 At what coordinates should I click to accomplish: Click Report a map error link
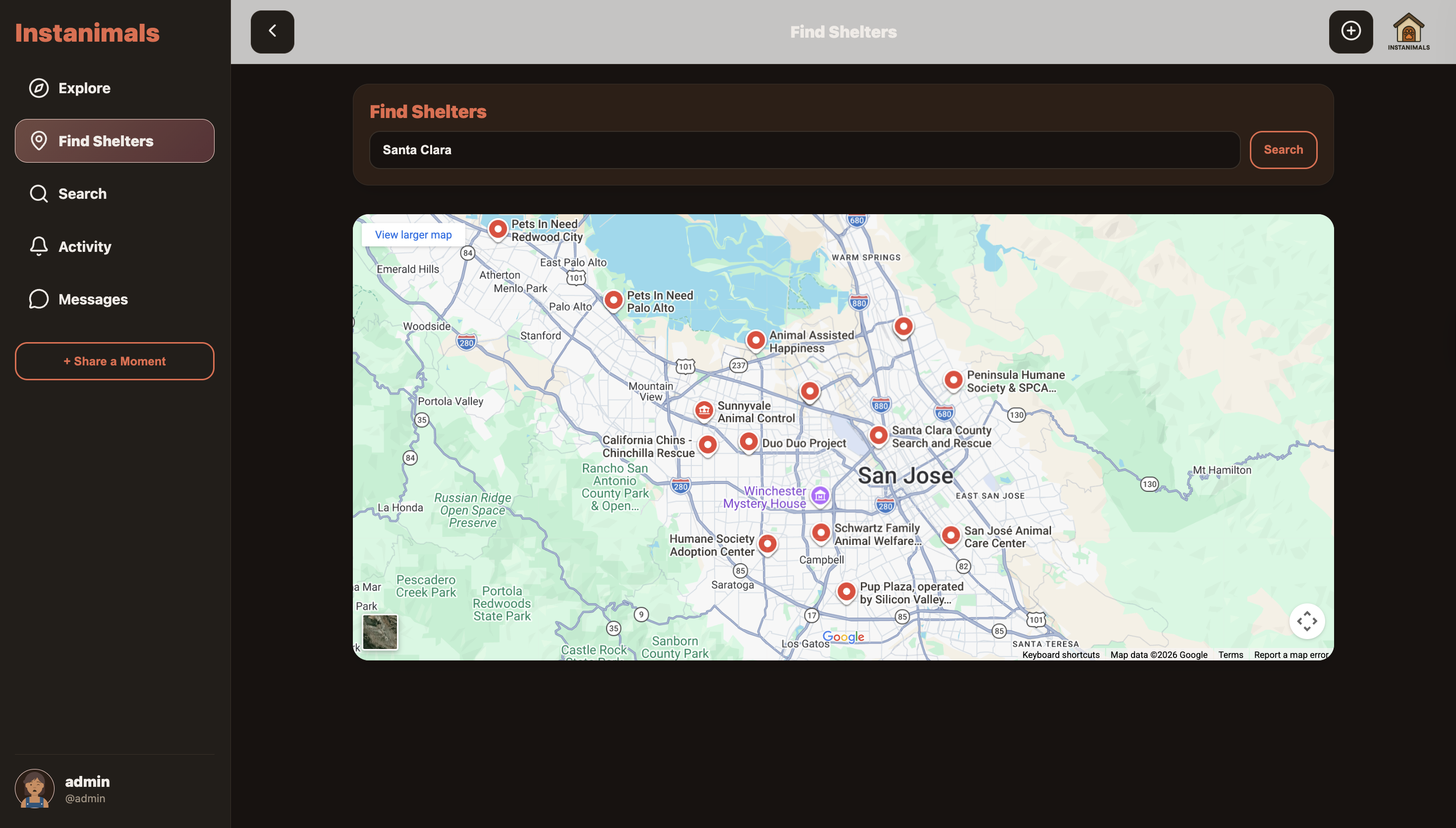coord(1290,654)
